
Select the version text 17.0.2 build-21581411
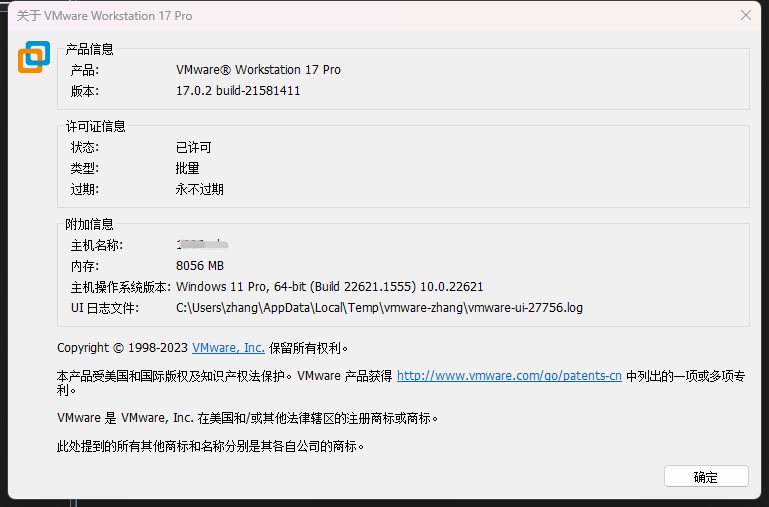click(238, 91)
